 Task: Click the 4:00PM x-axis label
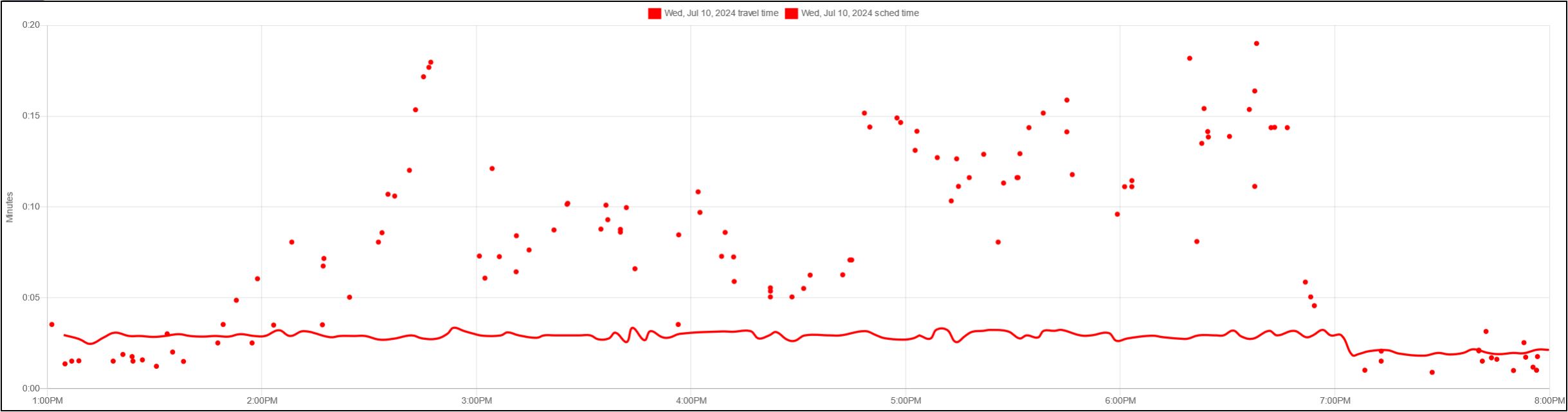691,401
